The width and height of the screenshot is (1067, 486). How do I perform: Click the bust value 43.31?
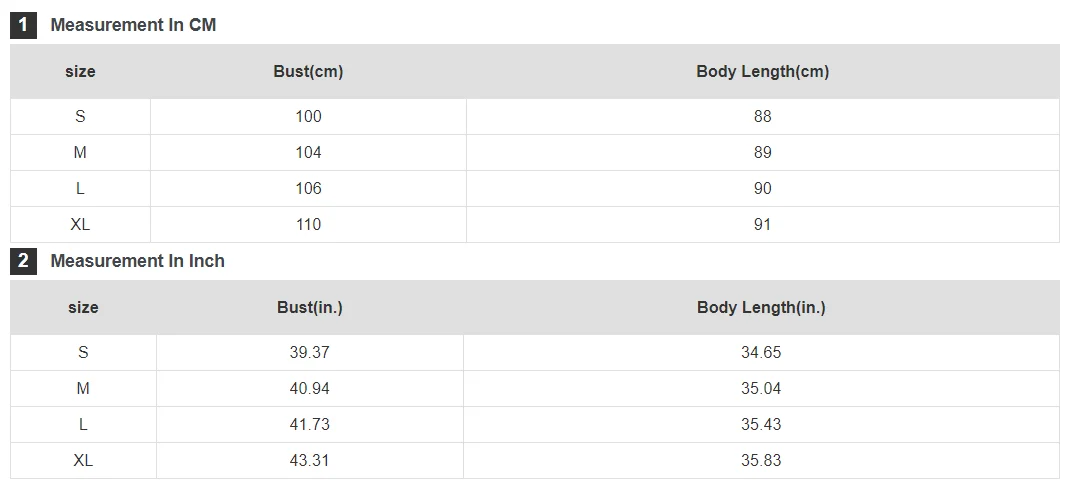(310, 461)
